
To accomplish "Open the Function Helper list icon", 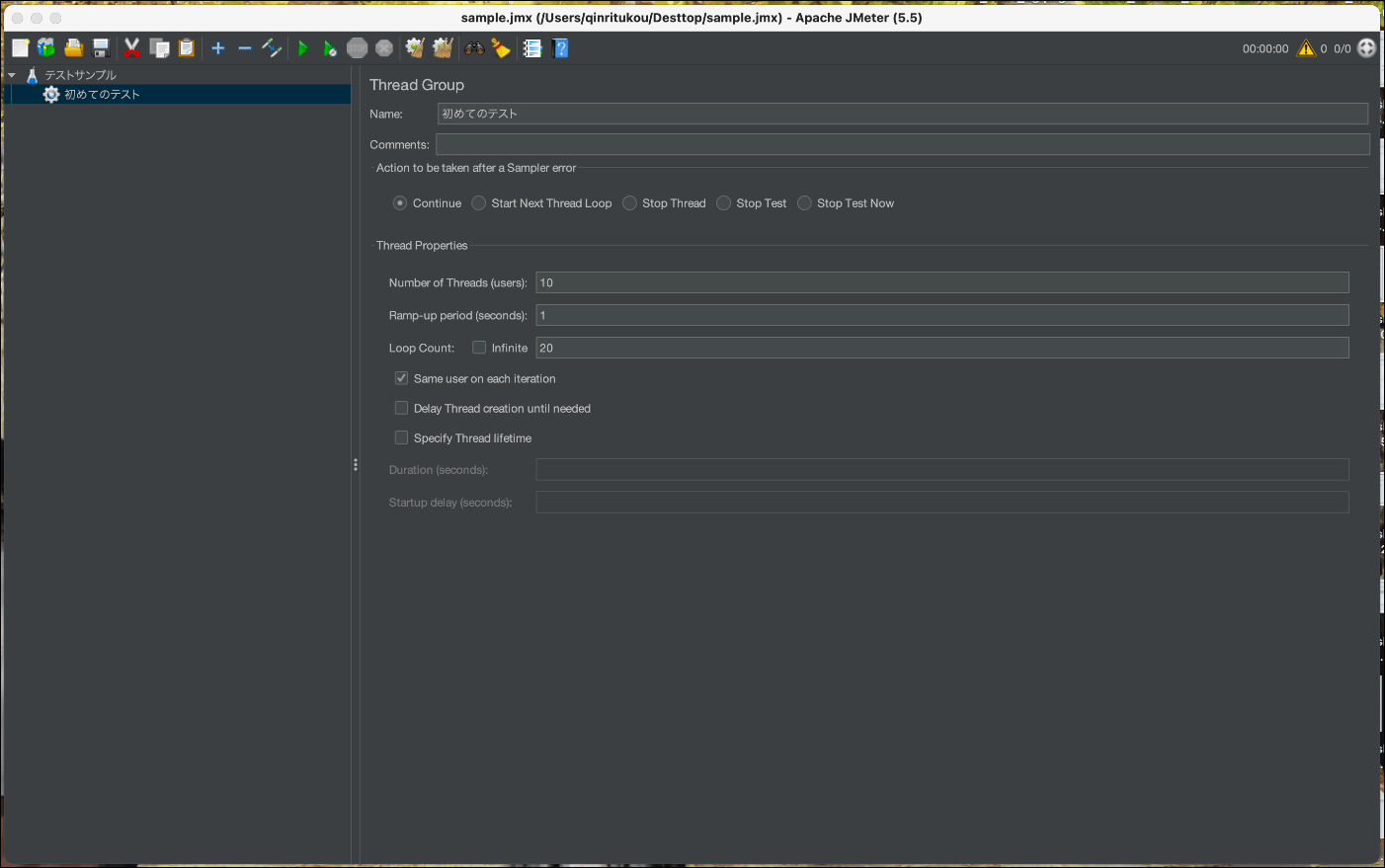I will click(x=532, y=48).
